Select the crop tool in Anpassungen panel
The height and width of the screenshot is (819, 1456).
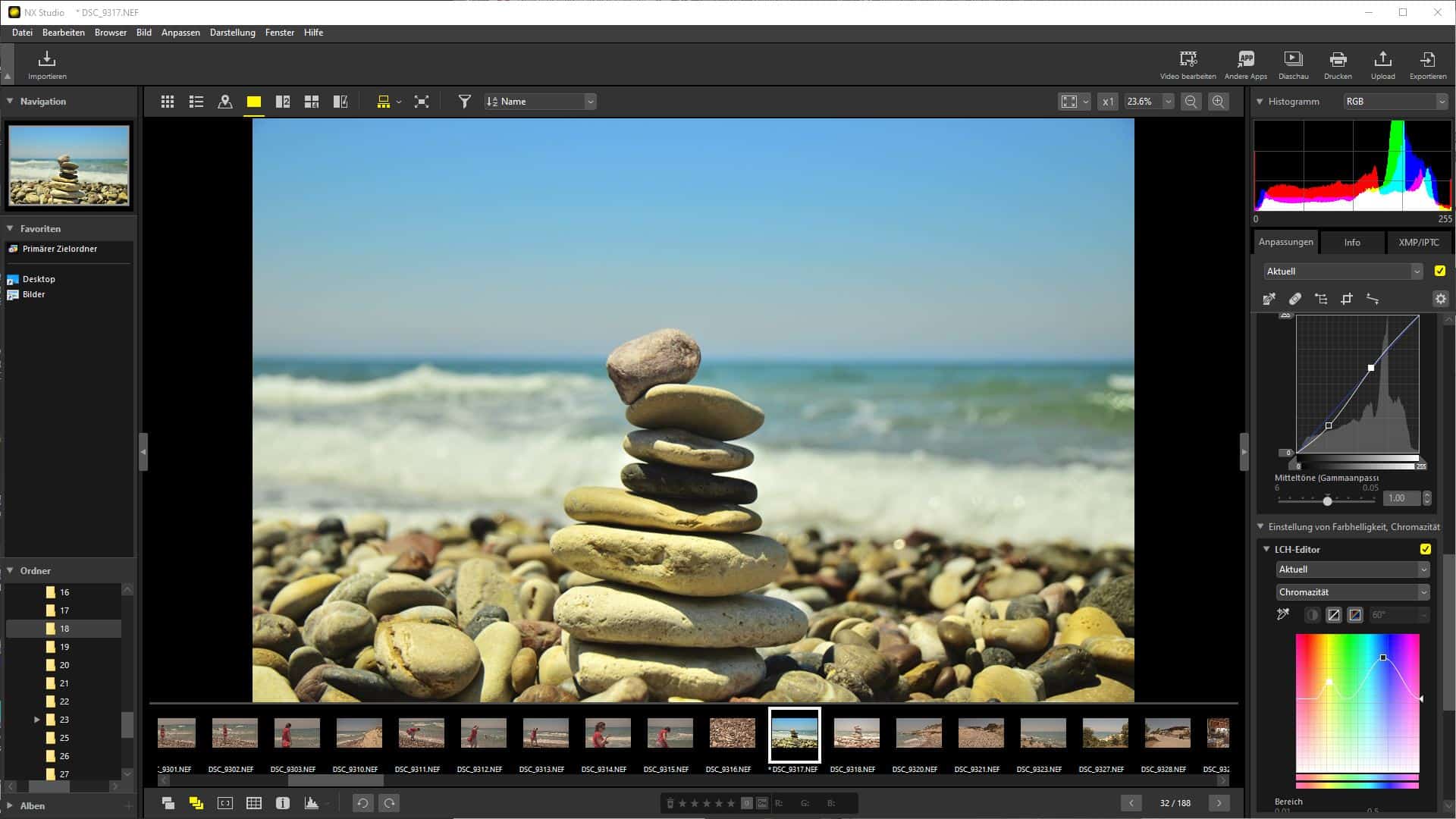[x=1348, y=299]
